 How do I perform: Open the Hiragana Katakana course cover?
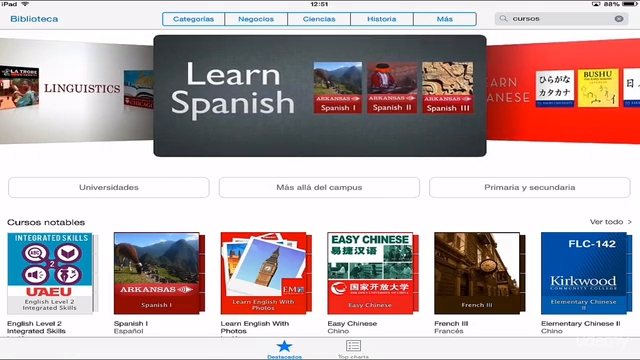pyautogui.click(x=554, y=88)
